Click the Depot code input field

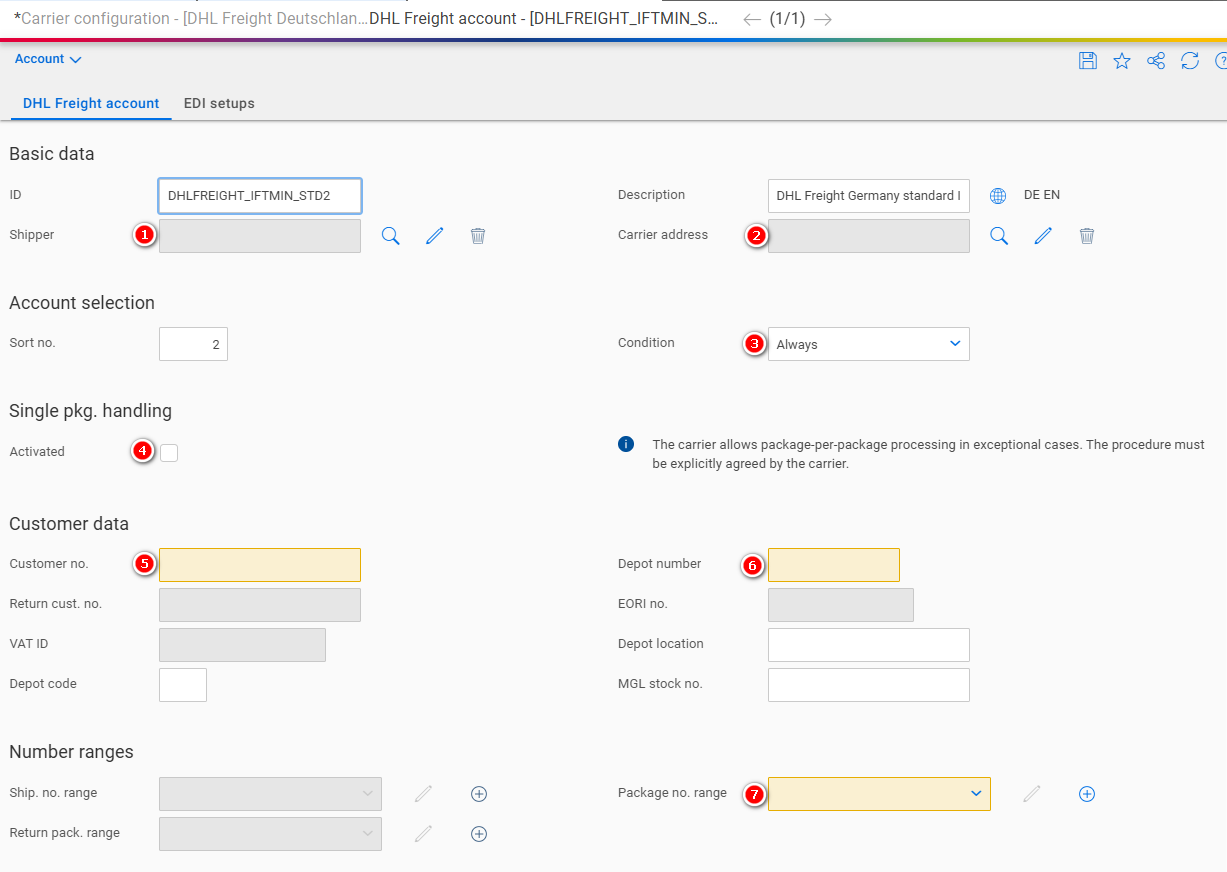[x=183, y=685]
